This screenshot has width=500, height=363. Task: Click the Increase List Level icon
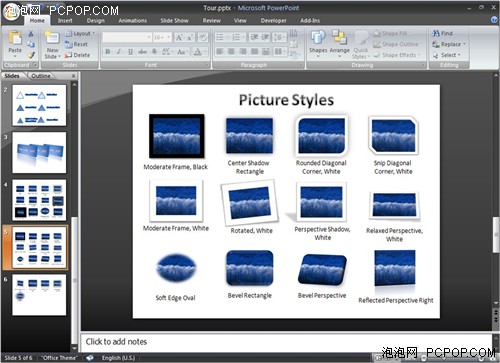266,37
